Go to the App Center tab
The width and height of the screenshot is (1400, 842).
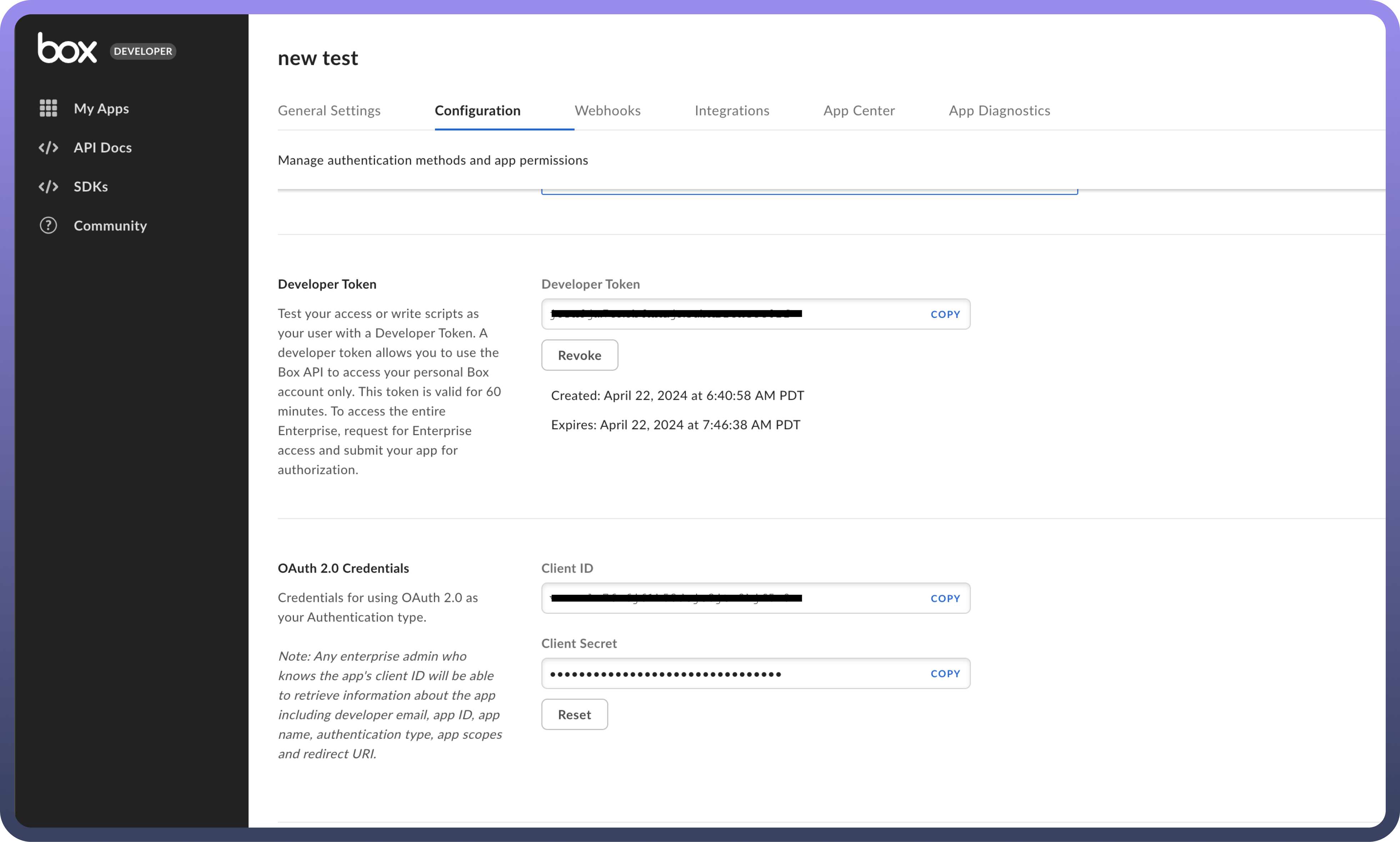[x=858, y=111]
